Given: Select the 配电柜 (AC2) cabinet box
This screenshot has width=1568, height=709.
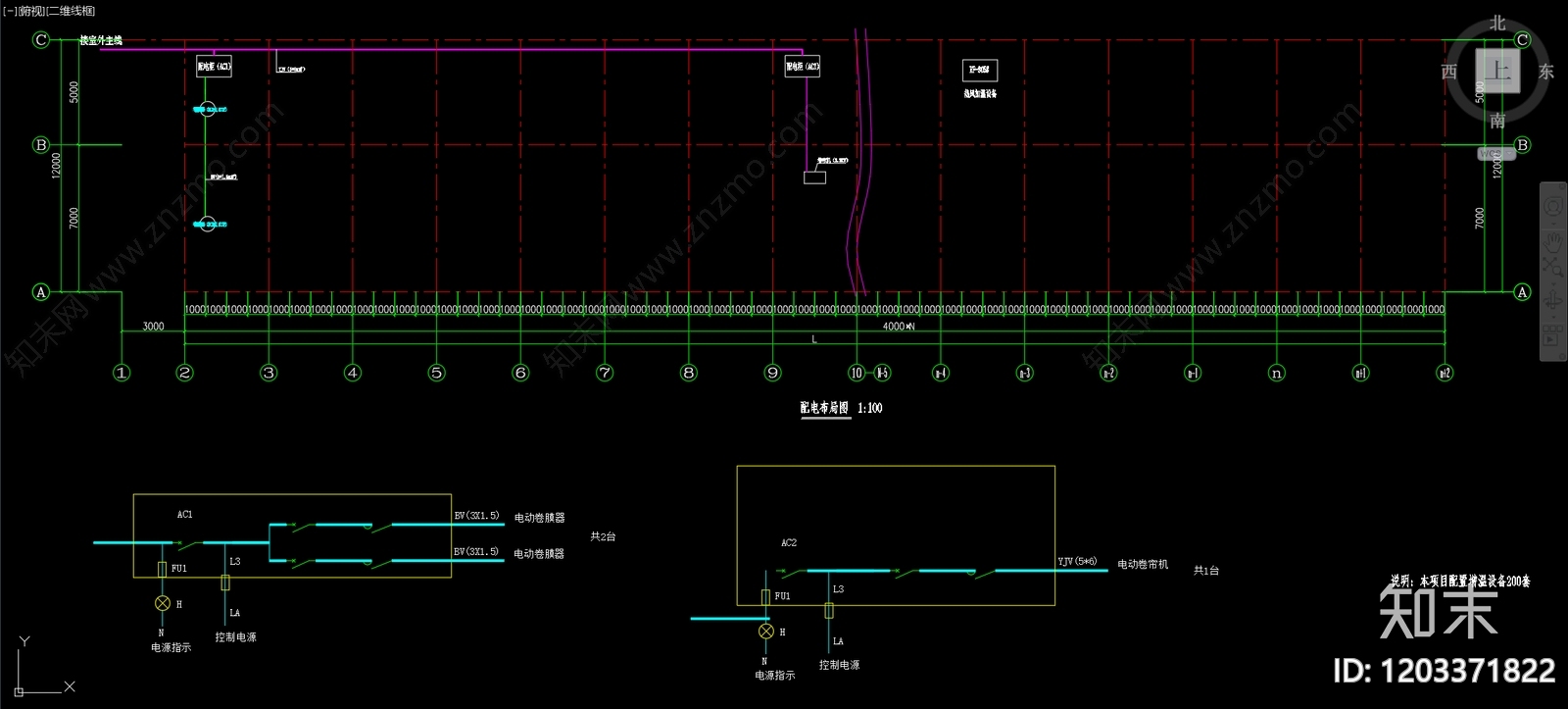Looking at the screenshot, I should pyautogui.click(x=803, y=67).
